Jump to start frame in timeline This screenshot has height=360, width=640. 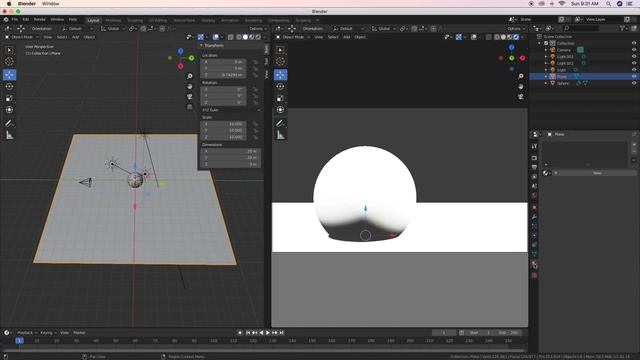pyautogui.click(x=247, y=333)
